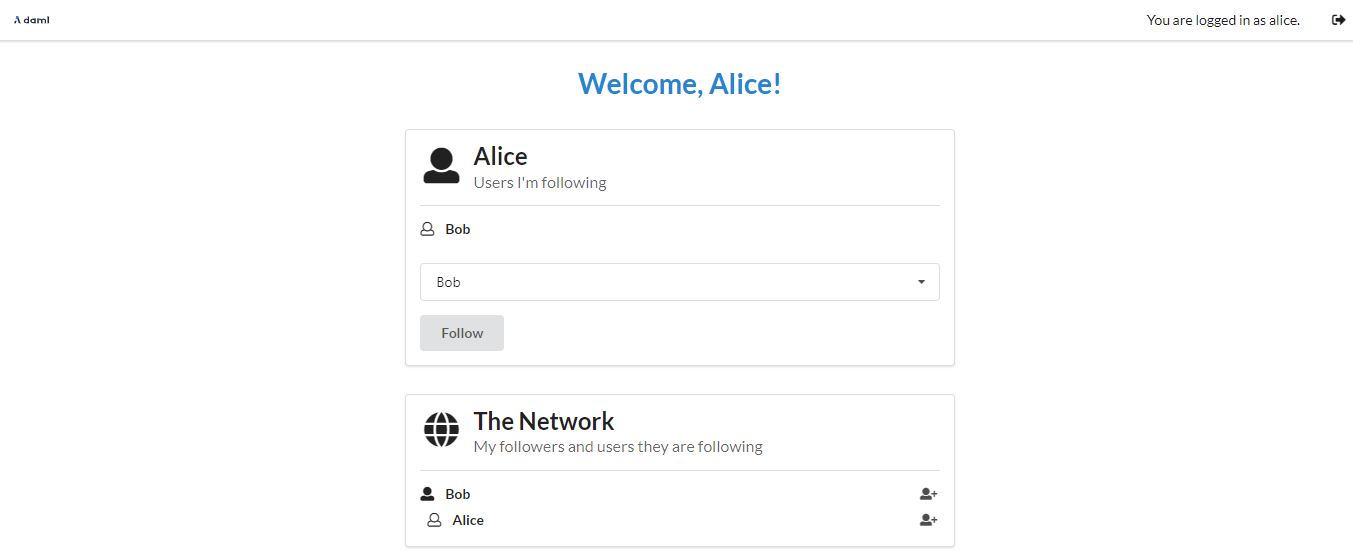Expand the dropdown using its caret arrow
The height and width of the screenshot is (553, 1353).
(x=921, y=282)
